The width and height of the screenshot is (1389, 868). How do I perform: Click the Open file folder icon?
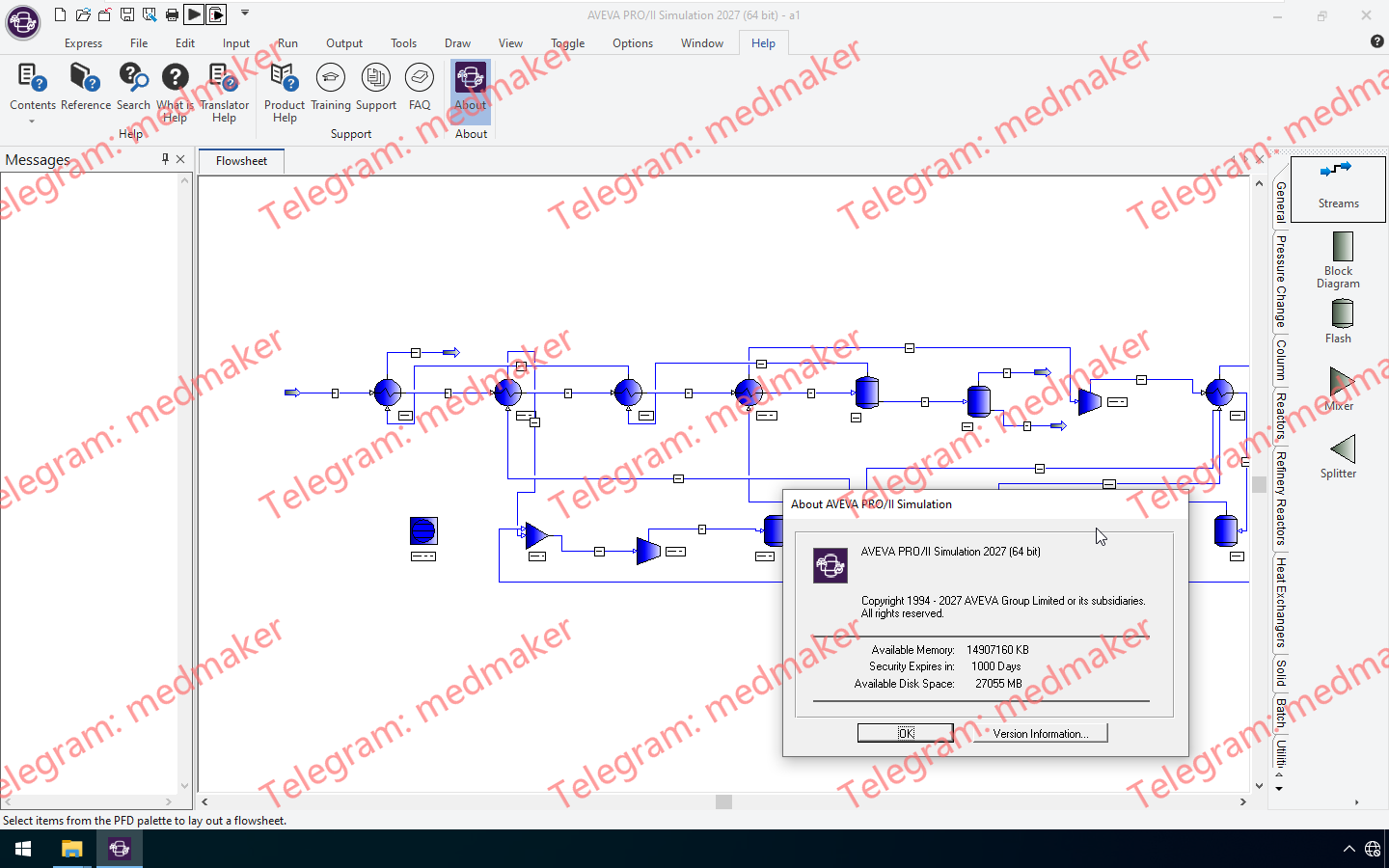(x=83, y=14)
